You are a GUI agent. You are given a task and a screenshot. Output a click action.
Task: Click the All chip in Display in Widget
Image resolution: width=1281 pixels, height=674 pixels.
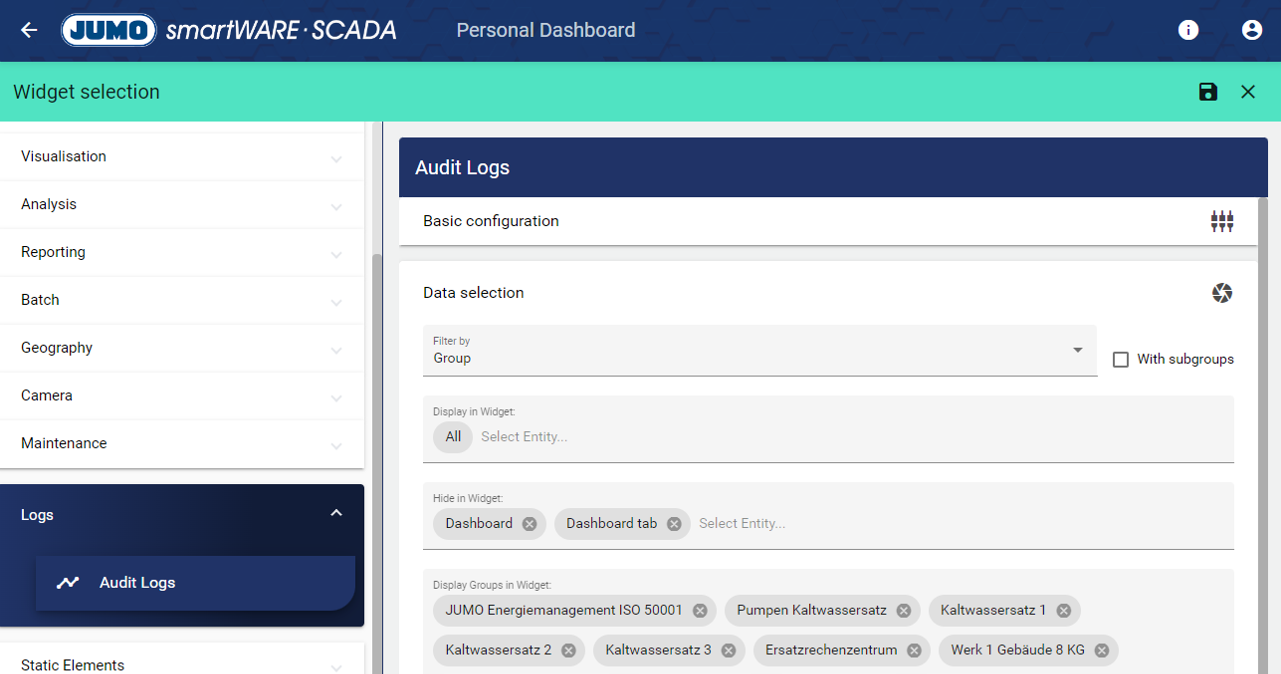click(453, 437)
